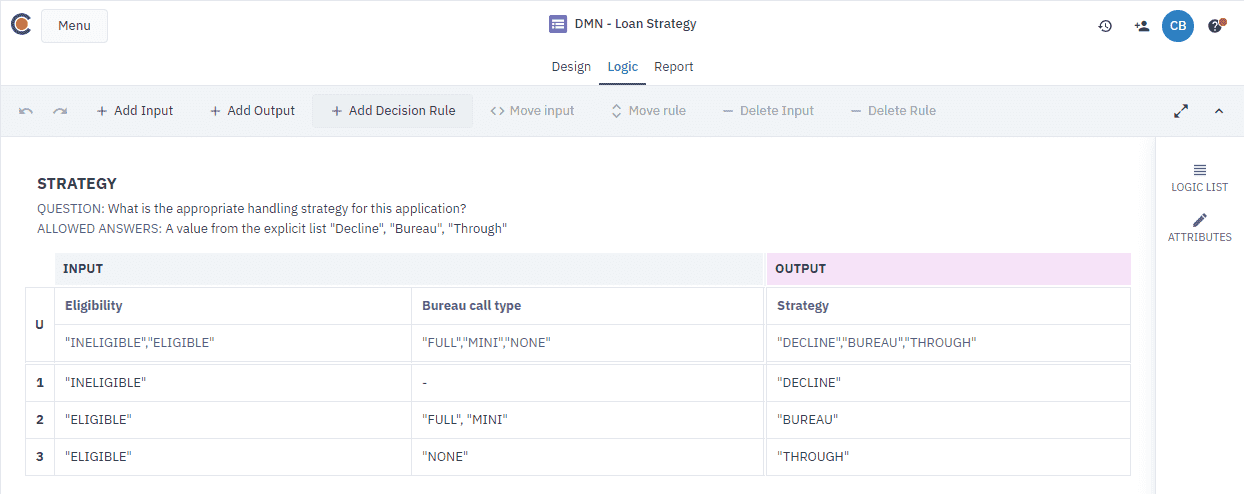This screenshot has width=1244, height=494.
Task: Select the hit policy U cell
Action: (39, 325)
